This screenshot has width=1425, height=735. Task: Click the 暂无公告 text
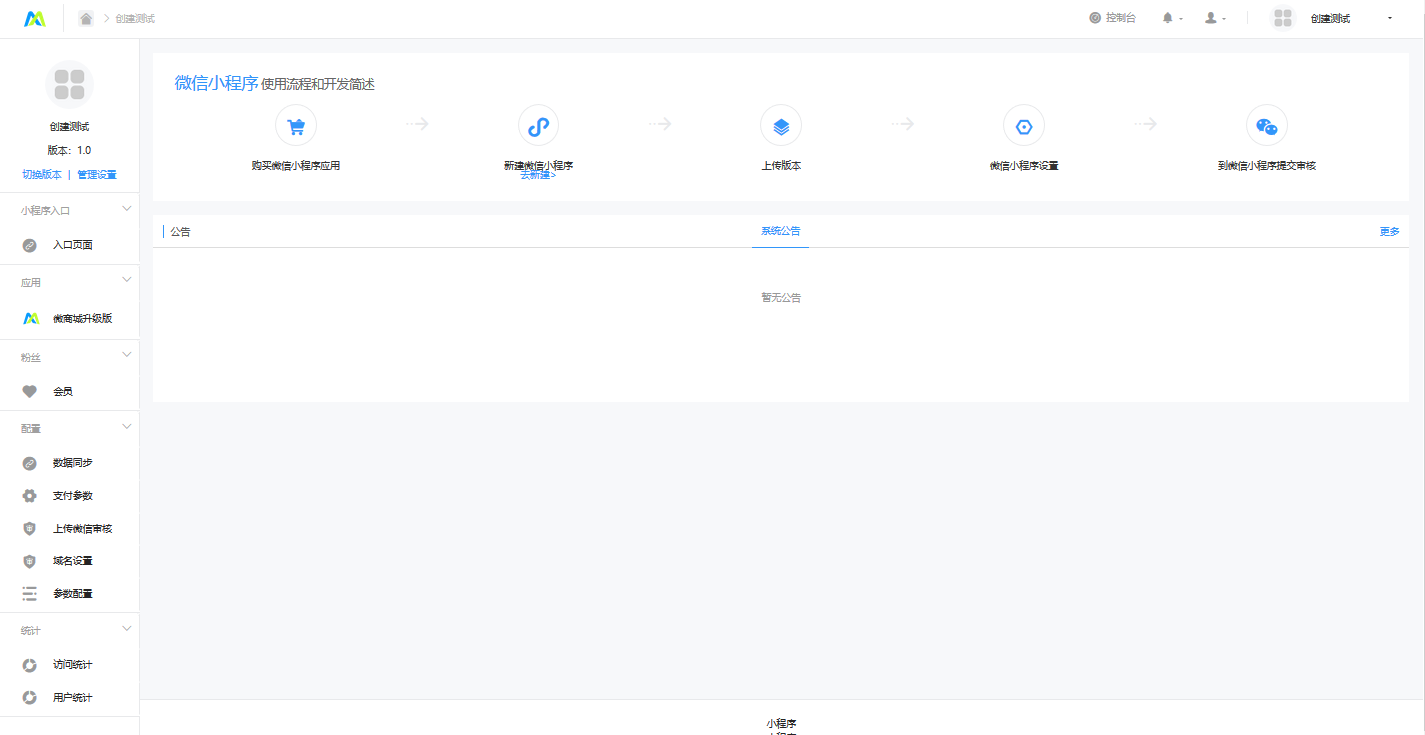click(781, 298)
